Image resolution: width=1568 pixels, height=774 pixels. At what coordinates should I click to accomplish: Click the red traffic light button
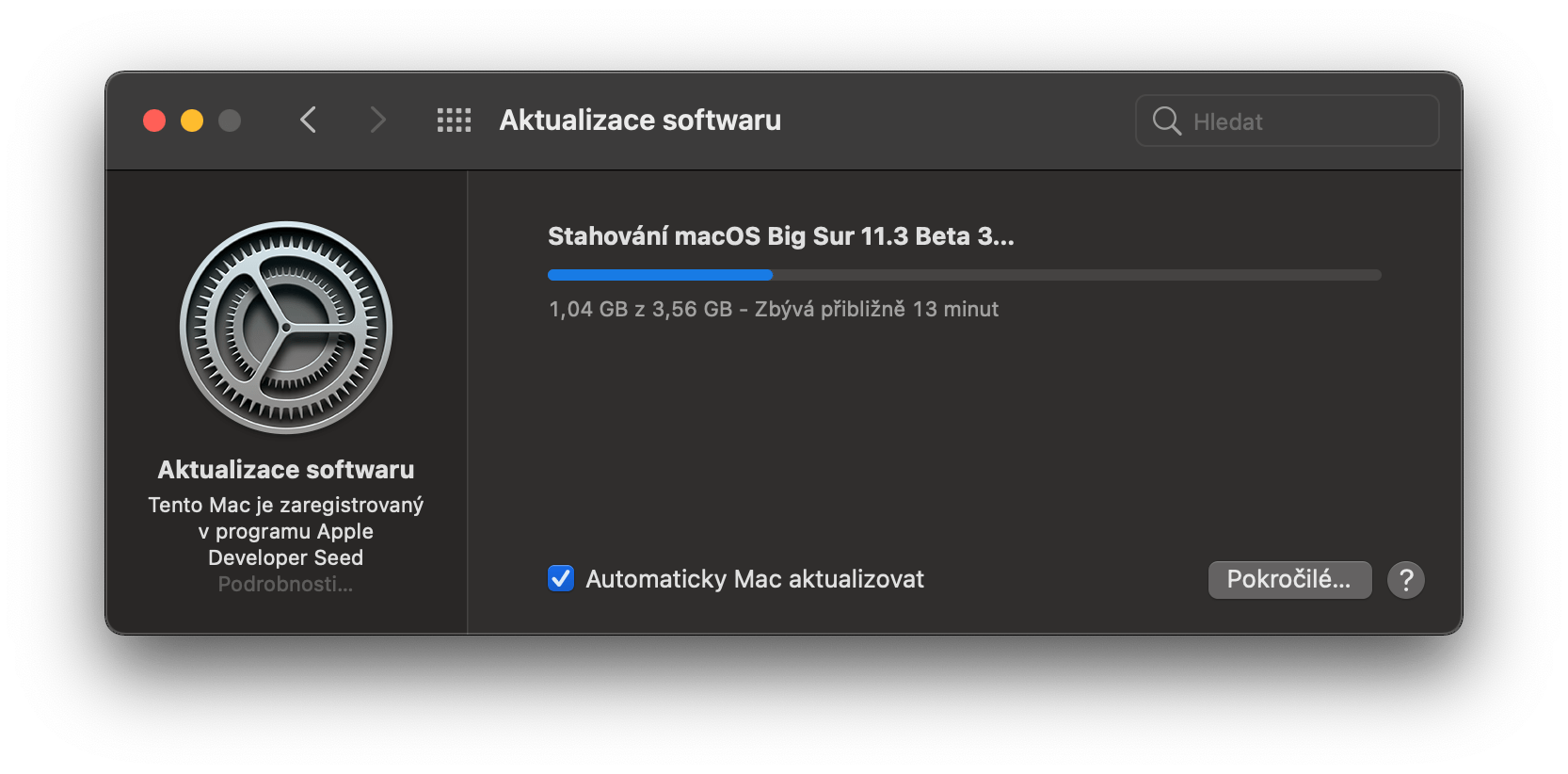pyautogui.click(x=154, y=121)
